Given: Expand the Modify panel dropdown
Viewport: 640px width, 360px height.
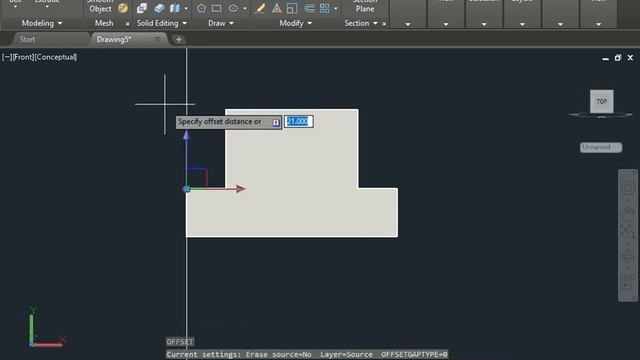Looking at the screenshot, I should tap(309, 23).
